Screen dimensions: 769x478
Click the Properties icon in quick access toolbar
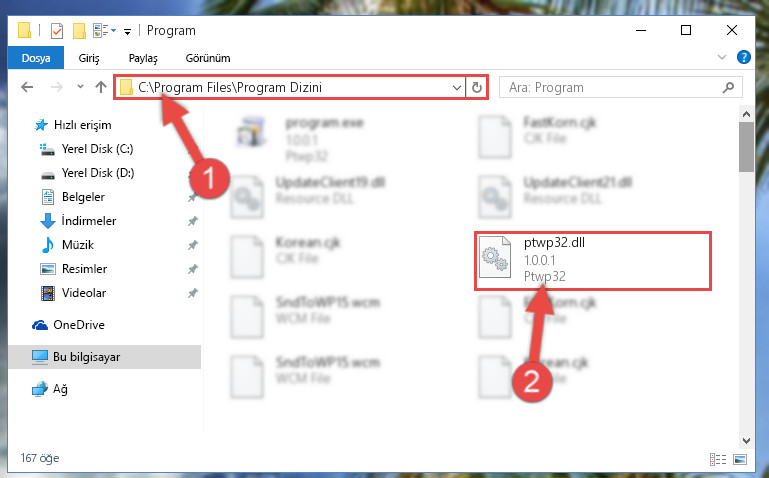pyautogui.click(x=57, y=31)
